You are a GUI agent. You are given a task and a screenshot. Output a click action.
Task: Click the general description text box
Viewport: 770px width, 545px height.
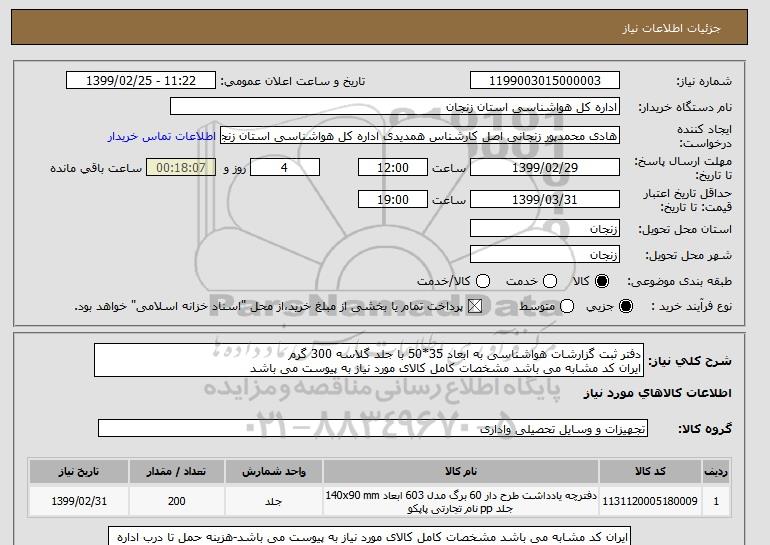pyautogui.click(x=369, y=360)
